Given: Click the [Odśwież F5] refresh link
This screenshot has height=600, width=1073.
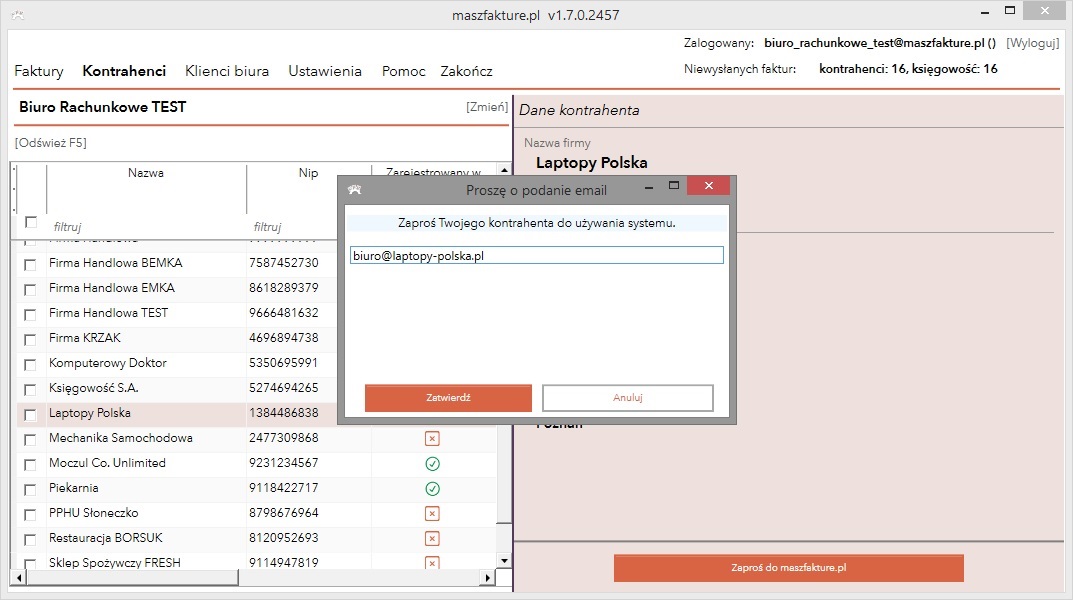Looking at the screenshot, I should coord(51,142).
